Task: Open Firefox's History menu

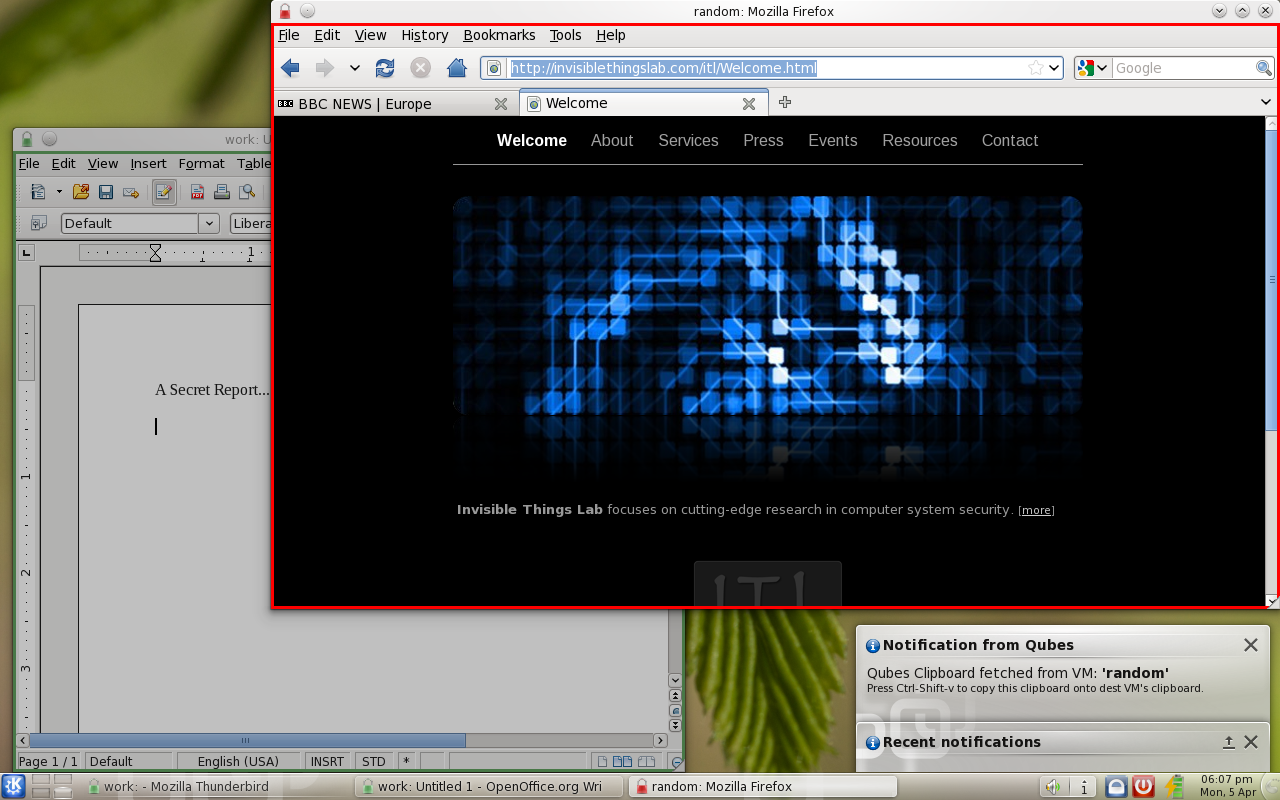Action: pyautogui.click(x=424, y=35)
